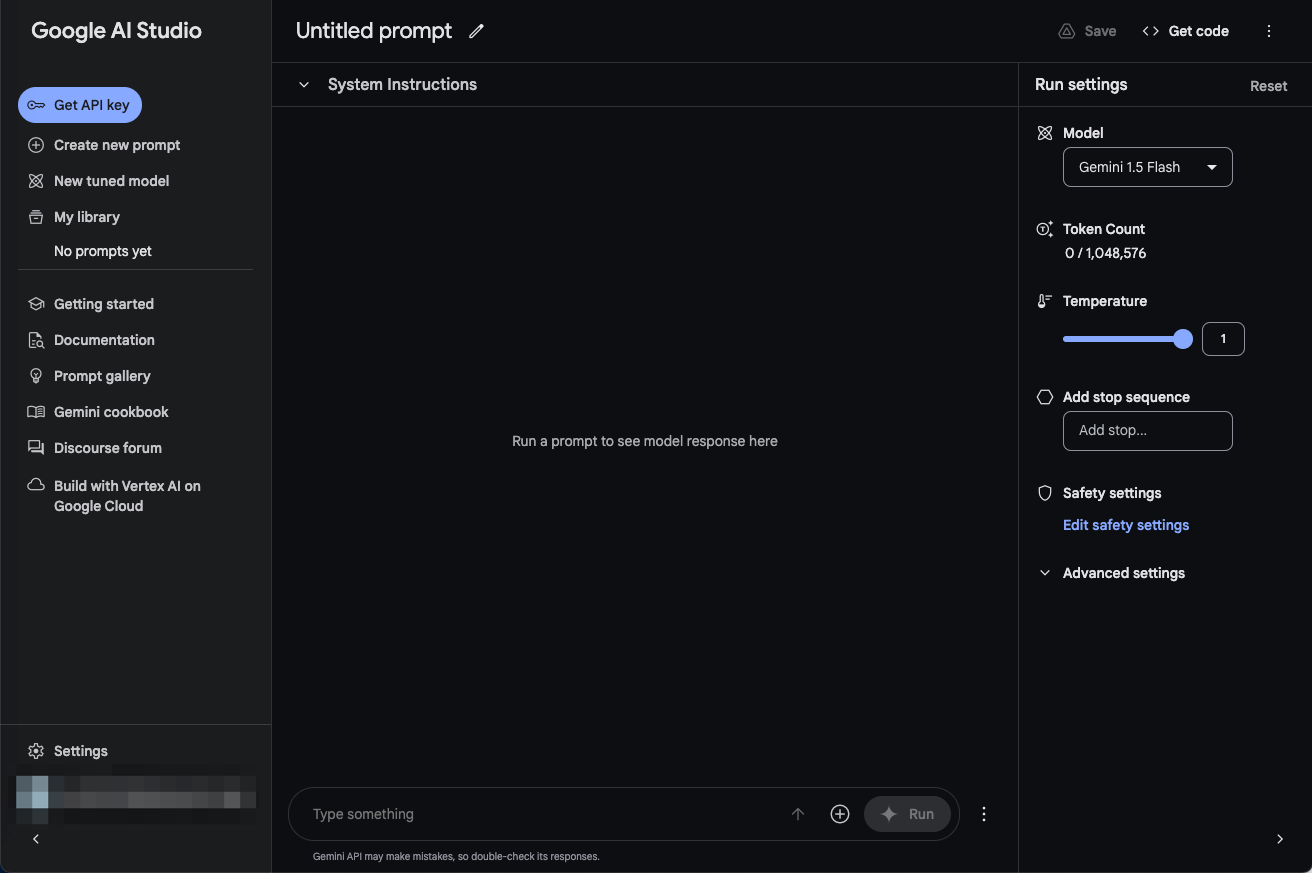Click the Add stop sequence field
Screen dimensions: 1312x873
point(1147,431)
